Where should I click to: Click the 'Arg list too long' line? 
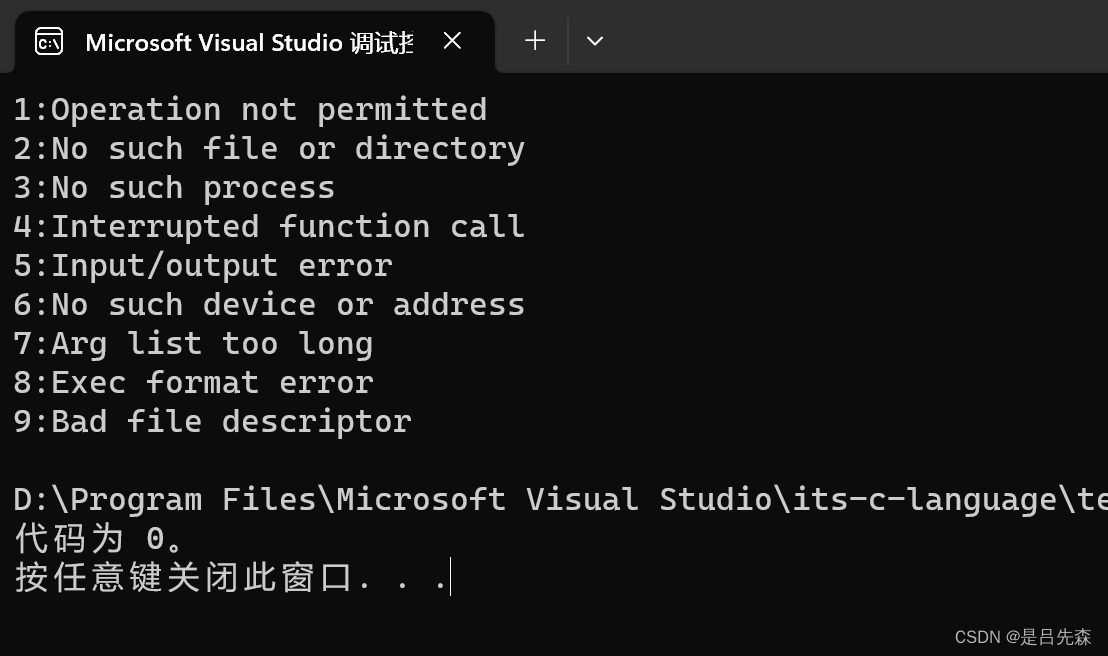(193, 343)
